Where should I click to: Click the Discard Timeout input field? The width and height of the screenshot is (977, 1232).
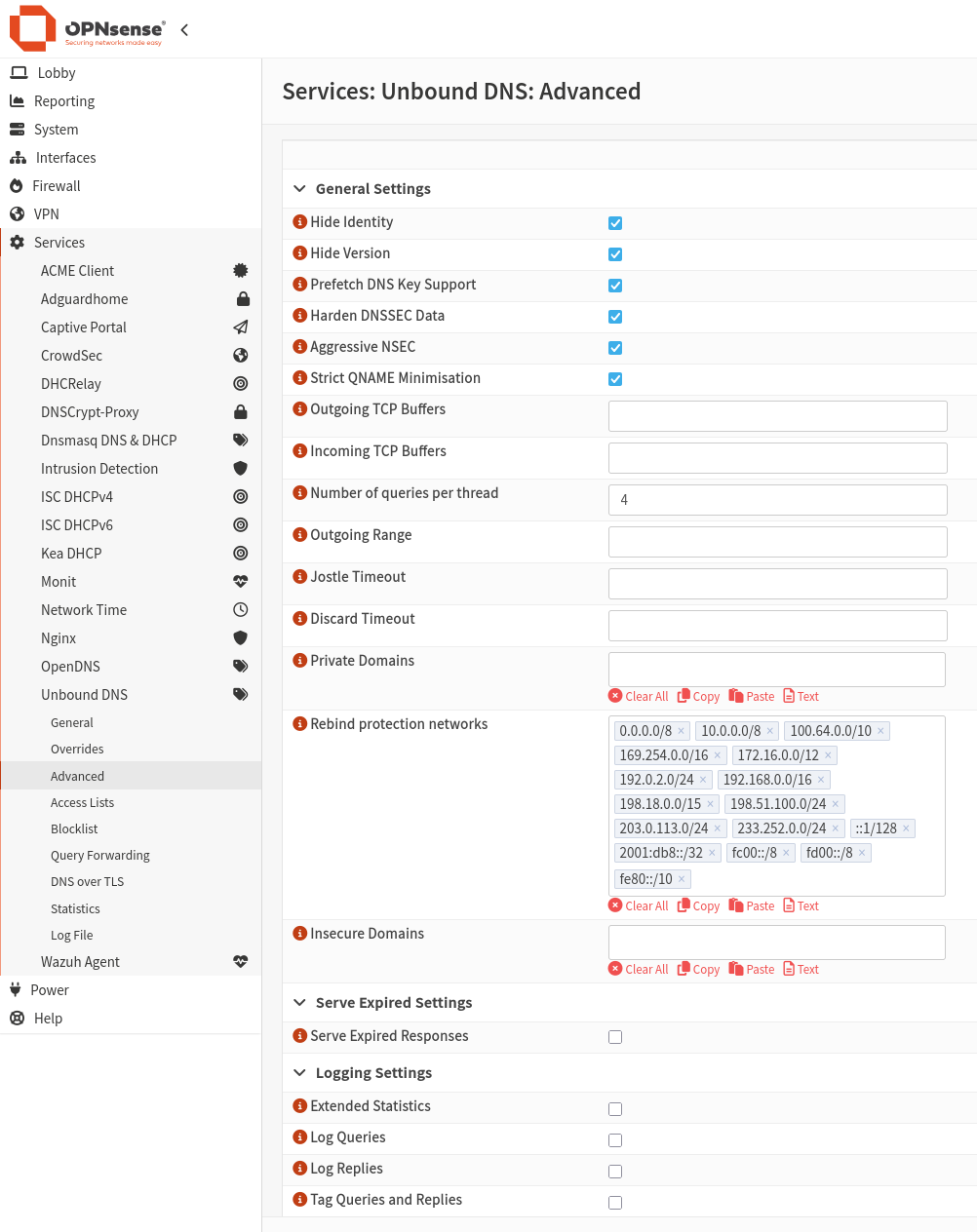click(778, 626)
